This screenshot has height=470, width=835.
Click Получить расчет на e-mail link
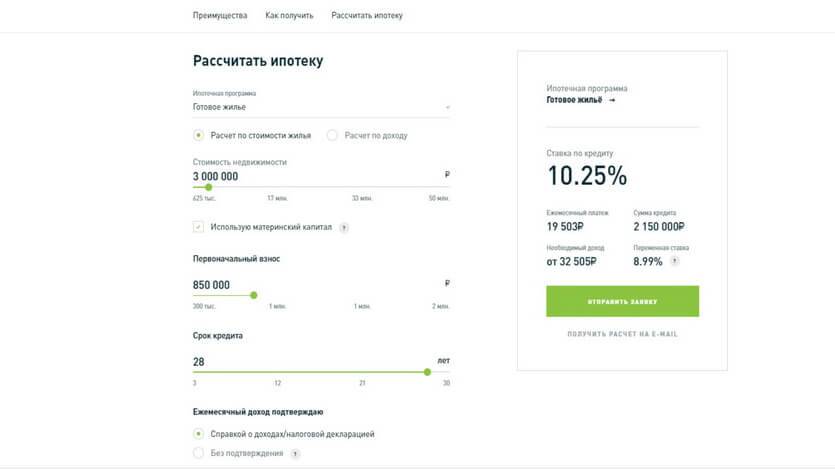click(x=623, y=334)
